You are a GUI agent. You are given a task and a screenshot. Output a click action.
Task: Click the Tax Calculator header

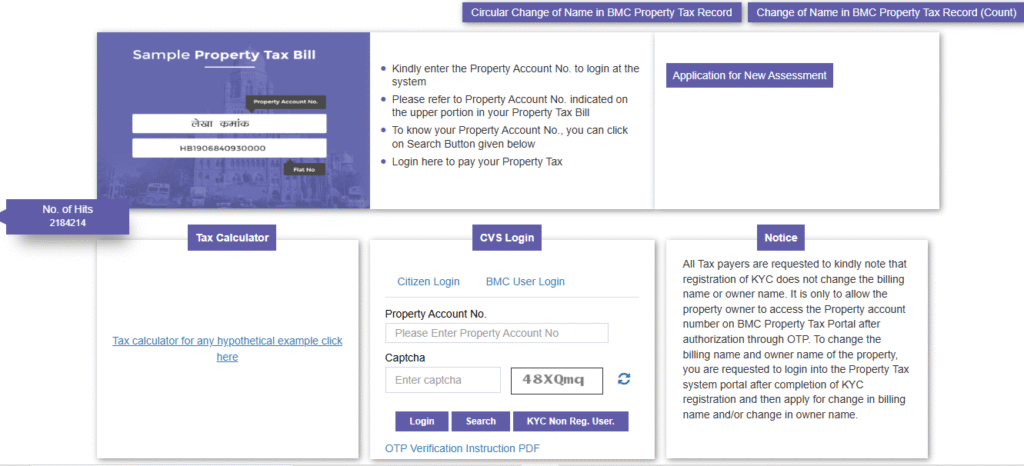point(232,238)
